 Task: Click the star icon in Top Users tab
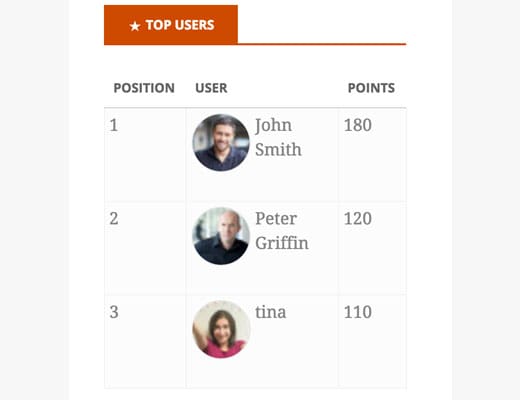(x=135, y=26)
